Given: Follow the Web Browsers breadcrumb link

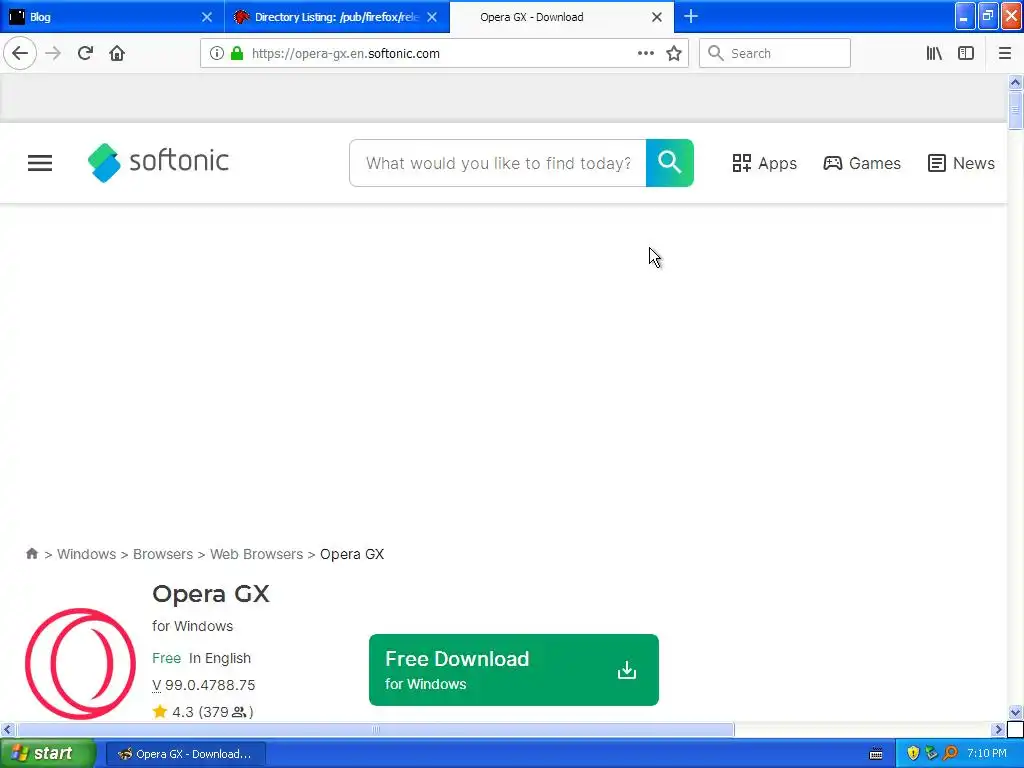Looking at the screenshot, I should coord(256,554).
